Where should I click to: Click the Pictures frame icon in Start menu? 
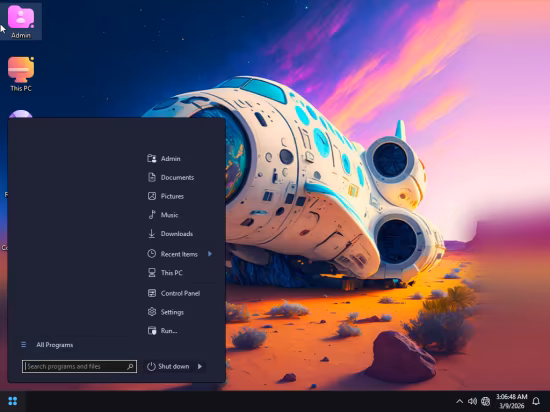[x=152, y=196]
